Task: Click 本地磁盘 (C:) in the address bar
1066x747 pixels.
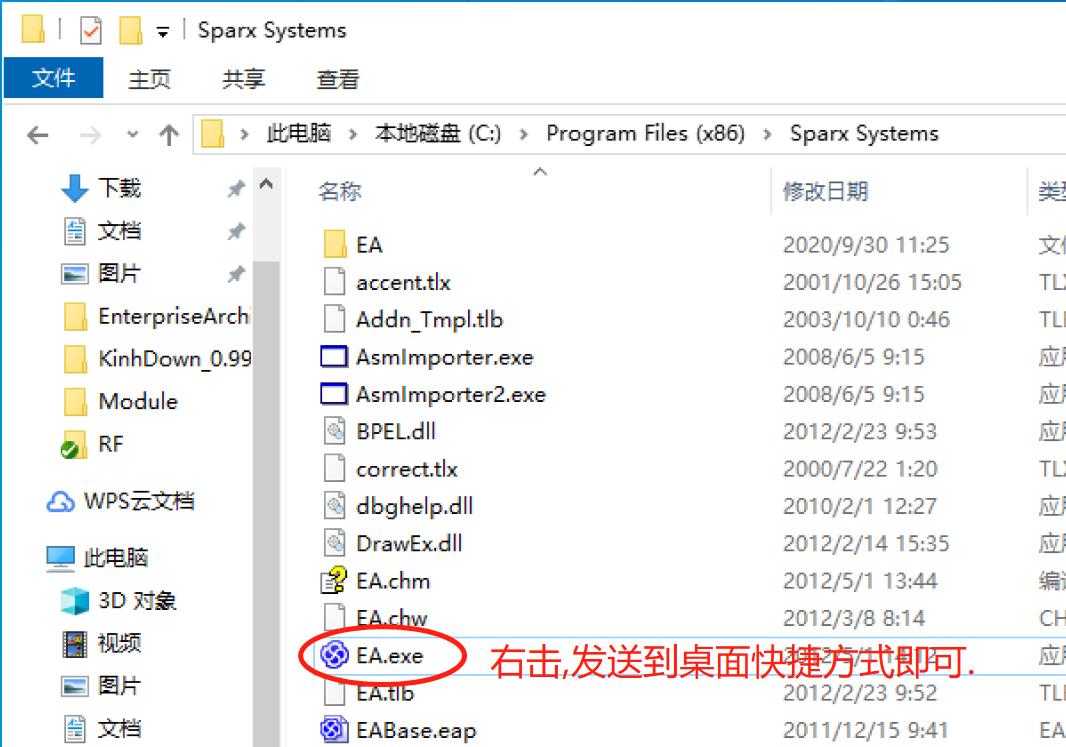Action: pos(438,133)
